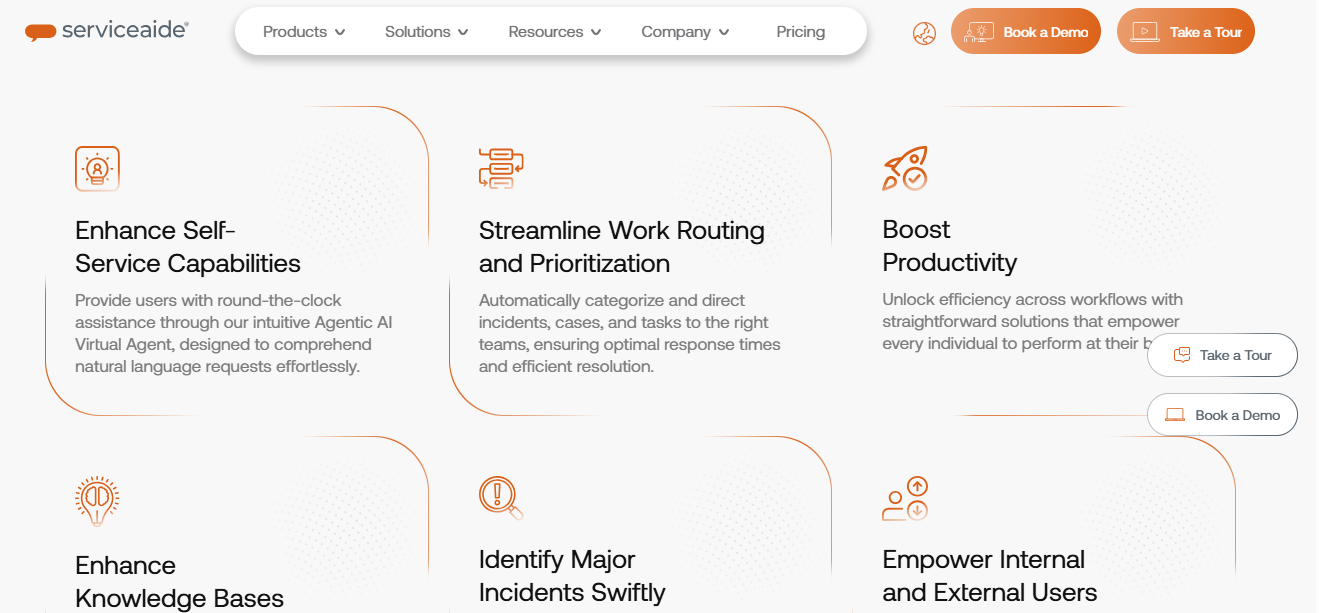This screenshot has width=1319, height=613.
Task: Click the rocket Boost Productivity icon
Action: 905,168
